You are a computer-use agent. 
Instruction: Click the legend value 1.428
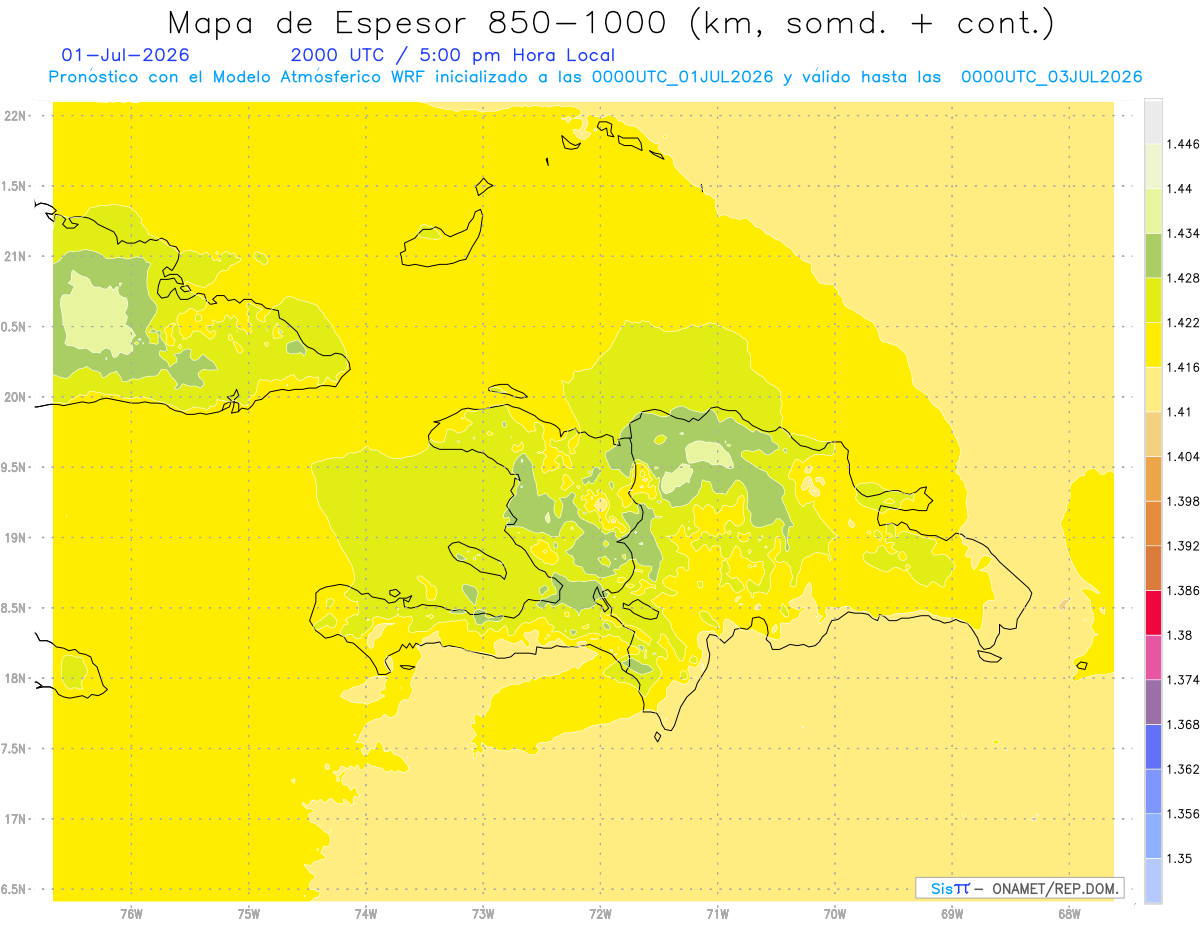pyautogui.click(x=1183, y=278)
